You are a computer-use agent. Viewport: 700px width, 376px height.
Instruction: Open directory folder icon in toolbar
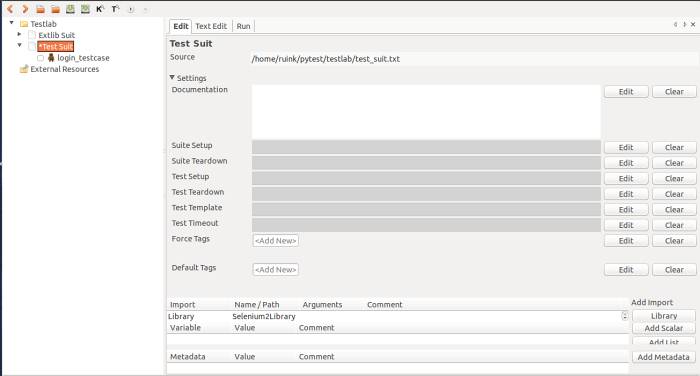click(x=55, y=9)
